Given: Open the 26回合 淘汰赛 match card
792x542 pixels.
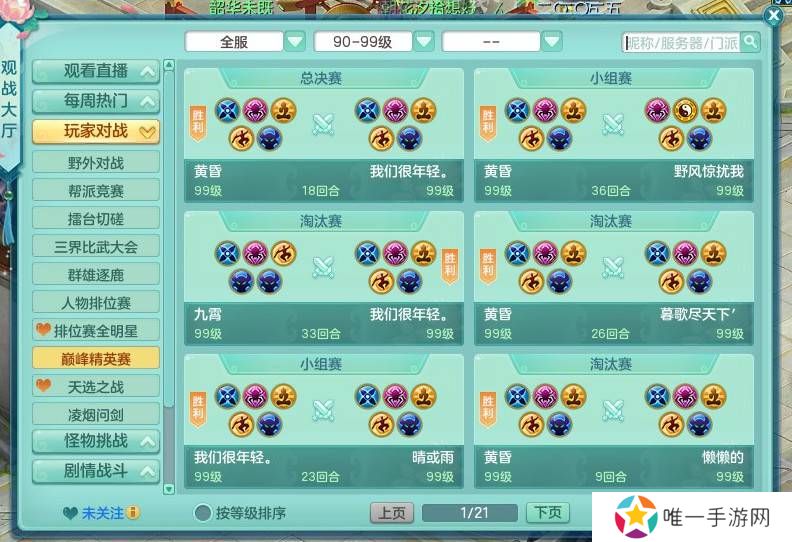Looking at the screenshot, I should pos(614,278).
